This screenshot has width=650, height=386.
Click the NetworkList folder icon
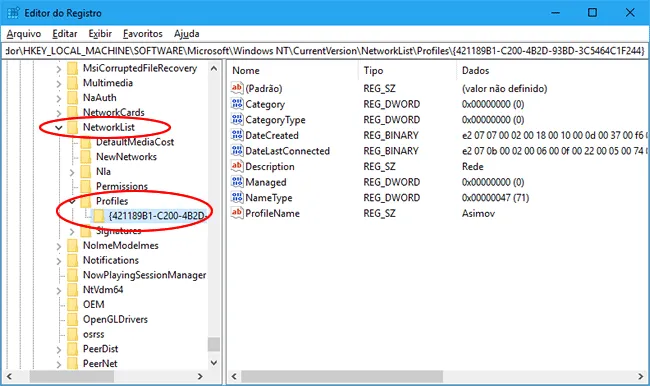coord(73,127)
